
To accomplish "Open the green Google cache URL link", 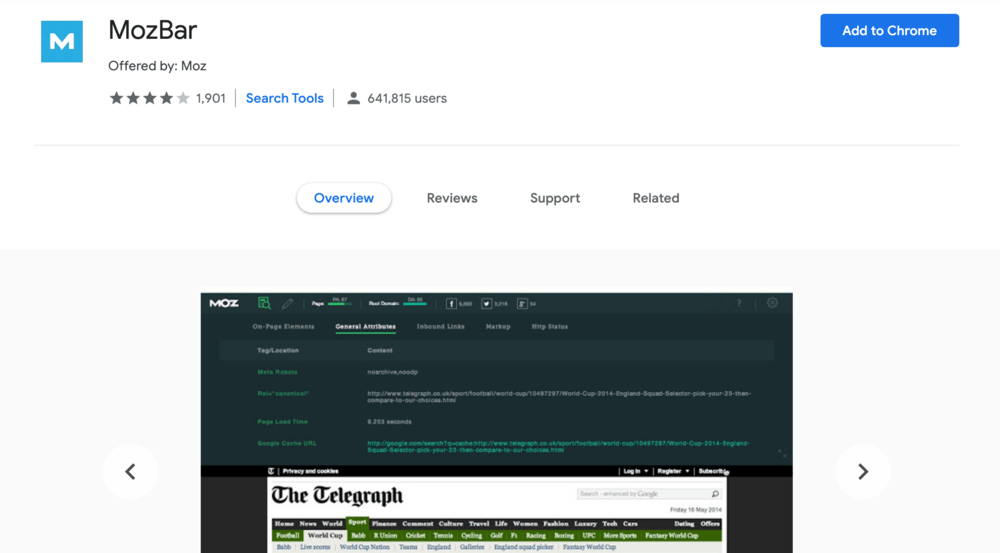I will pyautogui.click(x=558, y=446).
